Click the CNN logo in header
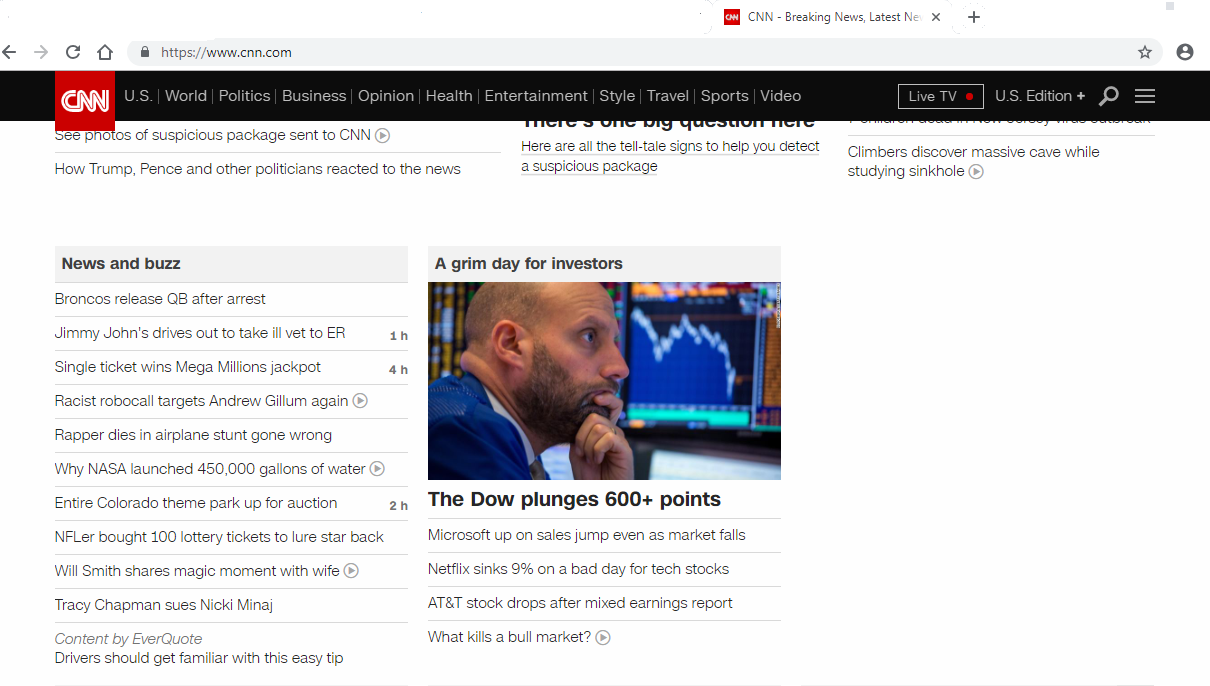 [85, 100]
